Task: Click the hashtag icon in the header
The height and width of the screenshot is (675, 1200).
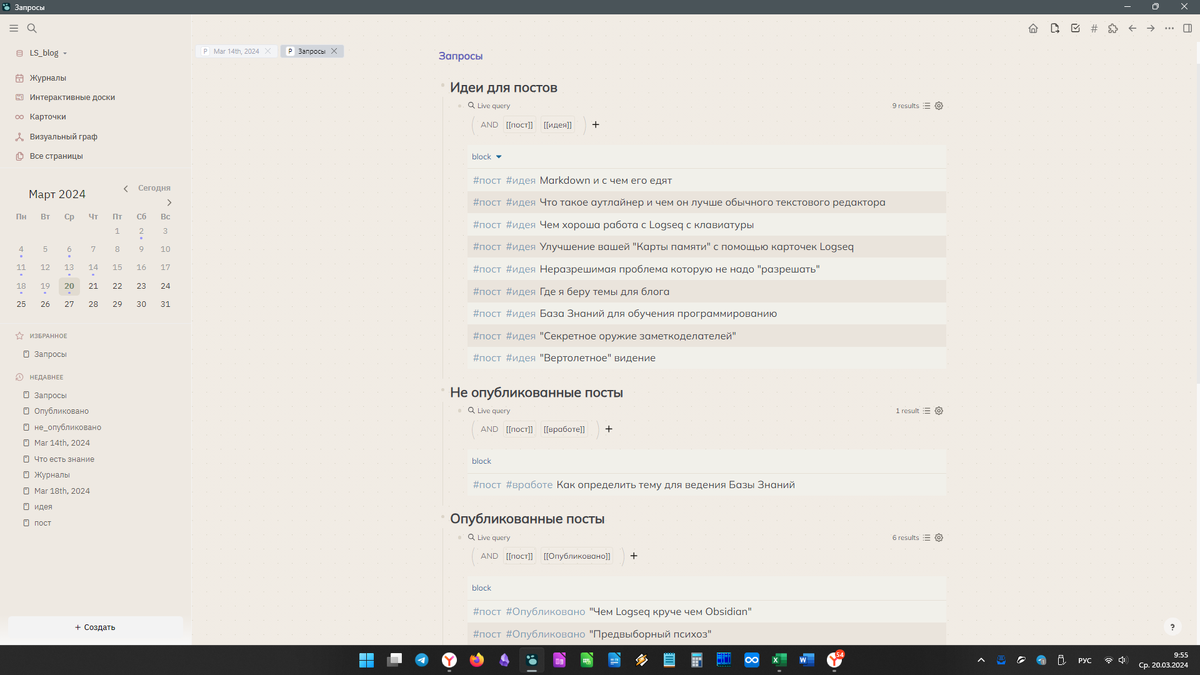Action: [1094, 29]
